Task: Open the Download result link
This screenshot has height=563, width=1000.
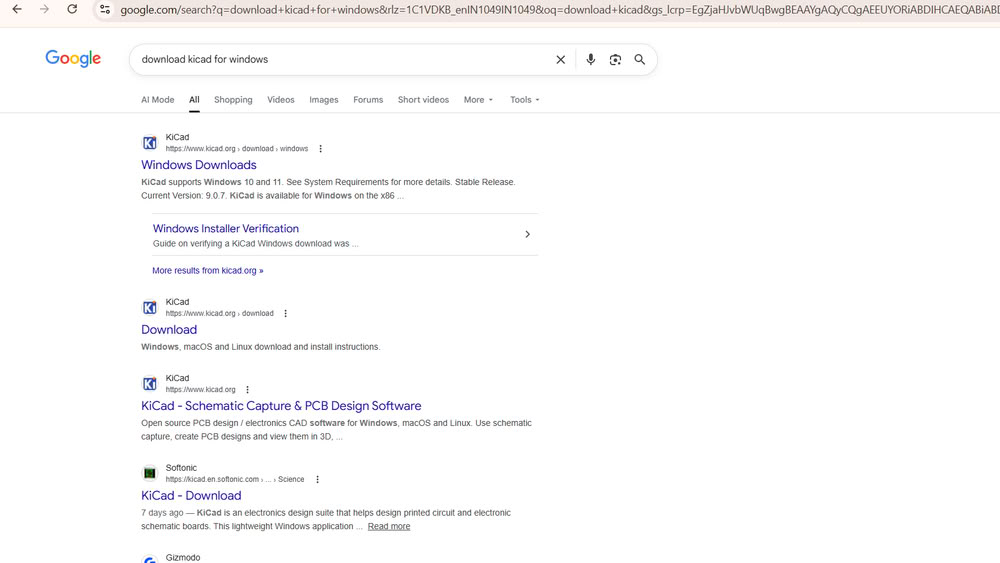Action: (168, 330)
